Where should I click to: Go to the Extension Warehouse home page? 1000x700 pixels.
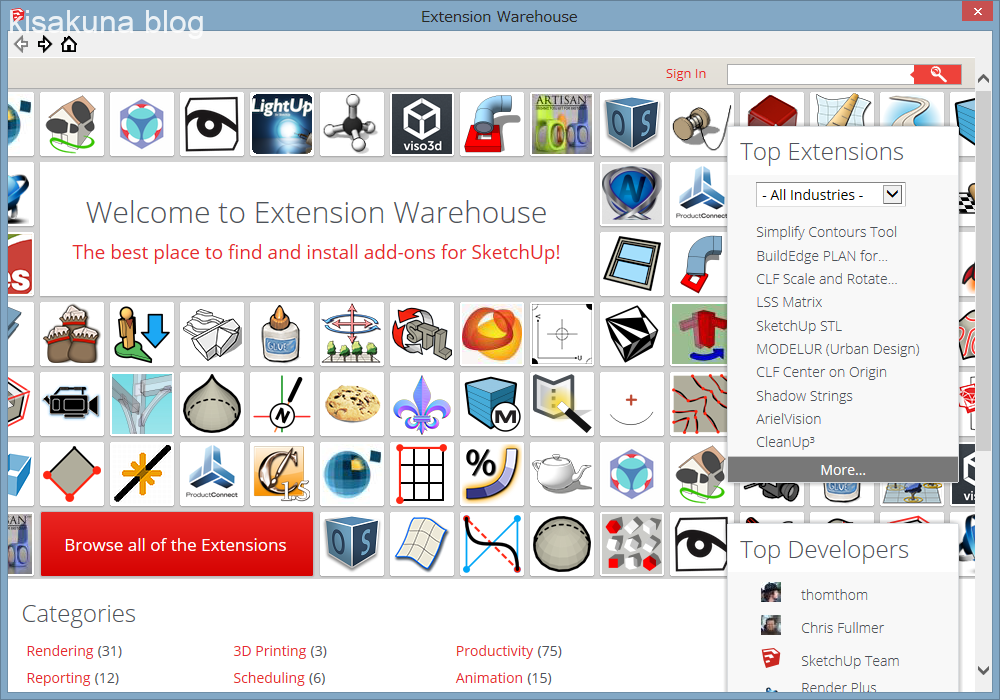click(69, 44)
